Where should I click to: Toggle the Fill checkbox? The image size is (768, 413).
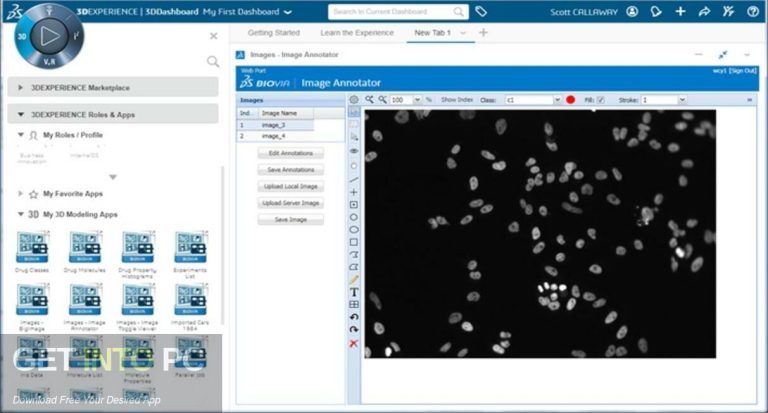point(601,100)
